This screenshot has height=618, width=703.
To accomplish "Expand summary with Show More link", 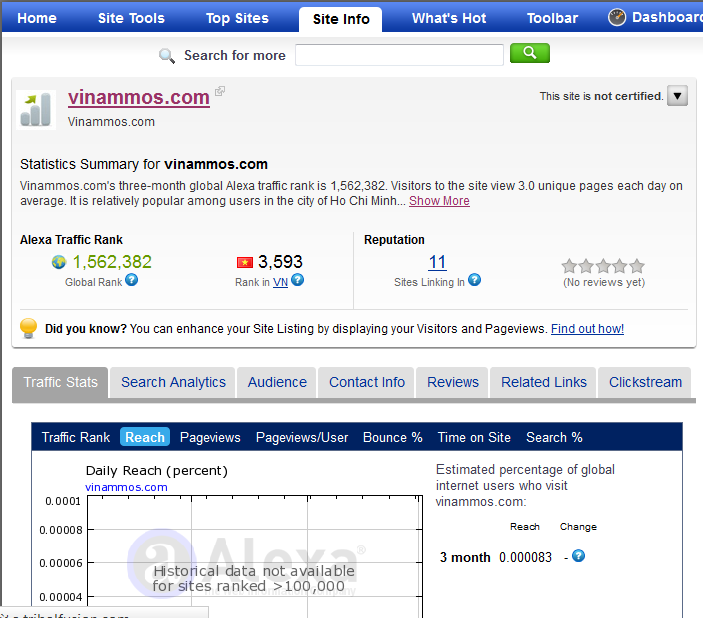I will tap(439, 201).
